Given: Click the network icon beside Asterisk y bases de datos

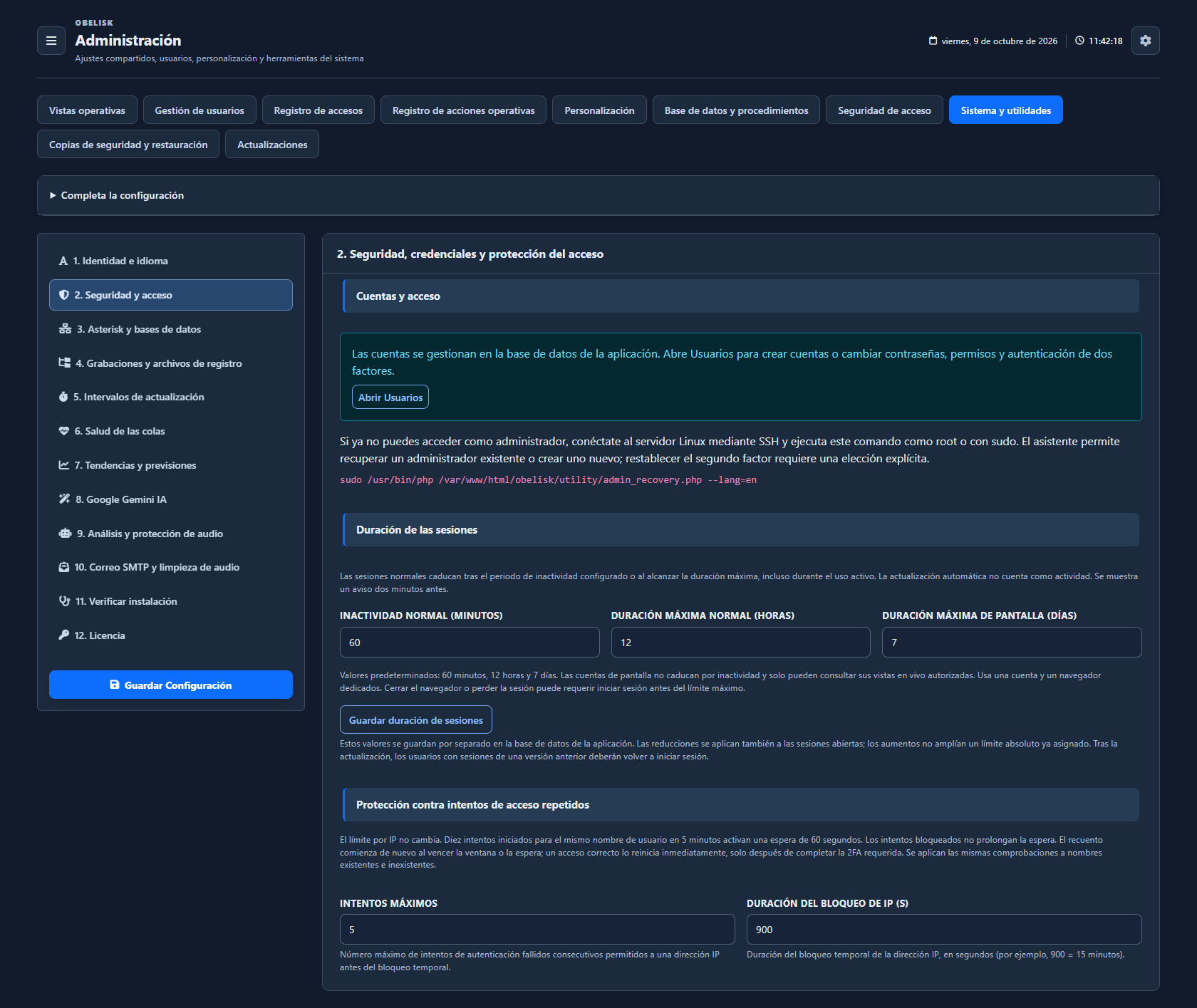Looking at the screenshot, I should (65, 329).
